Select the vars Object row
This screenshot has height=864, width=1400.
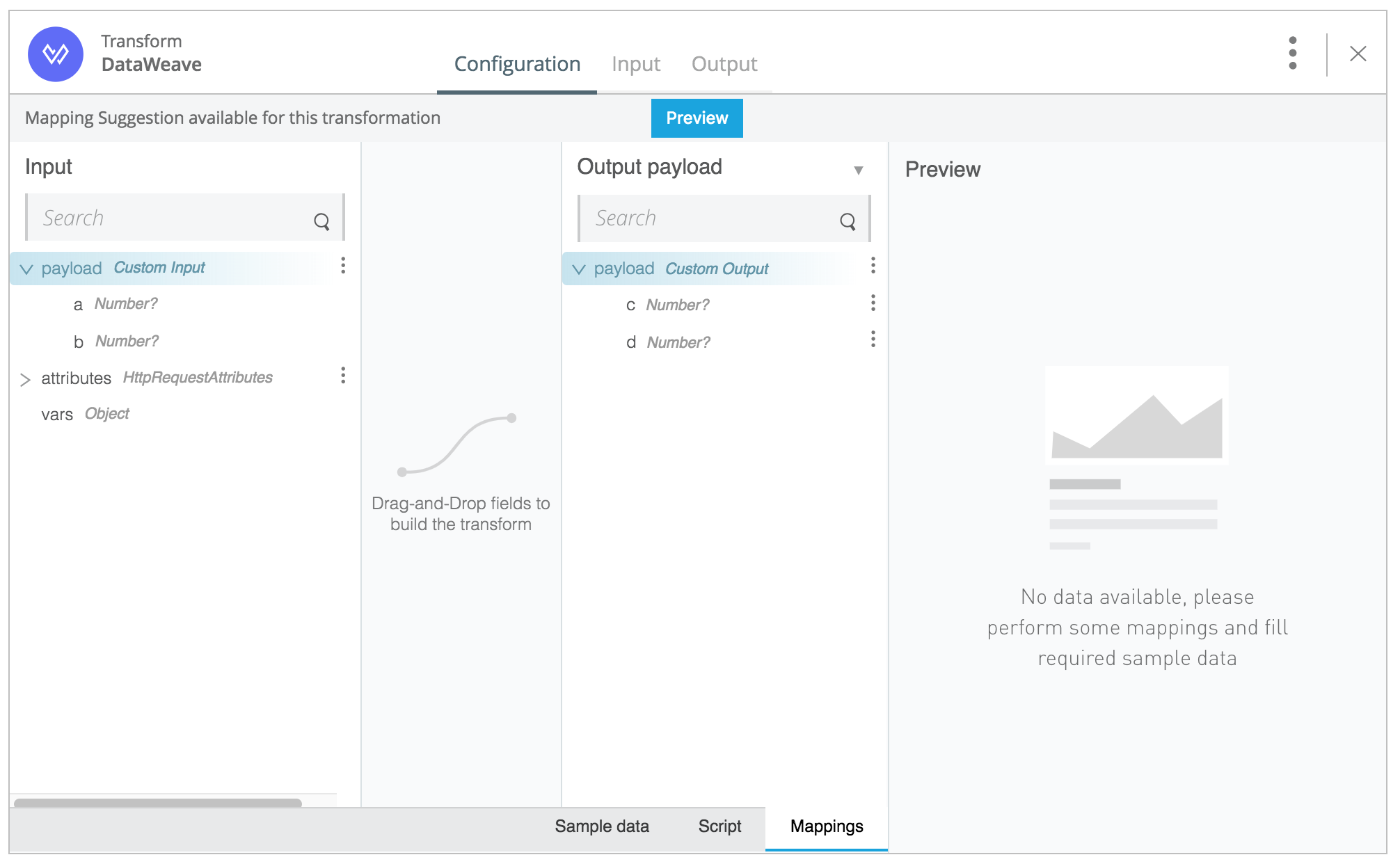[x=85, y=414]
